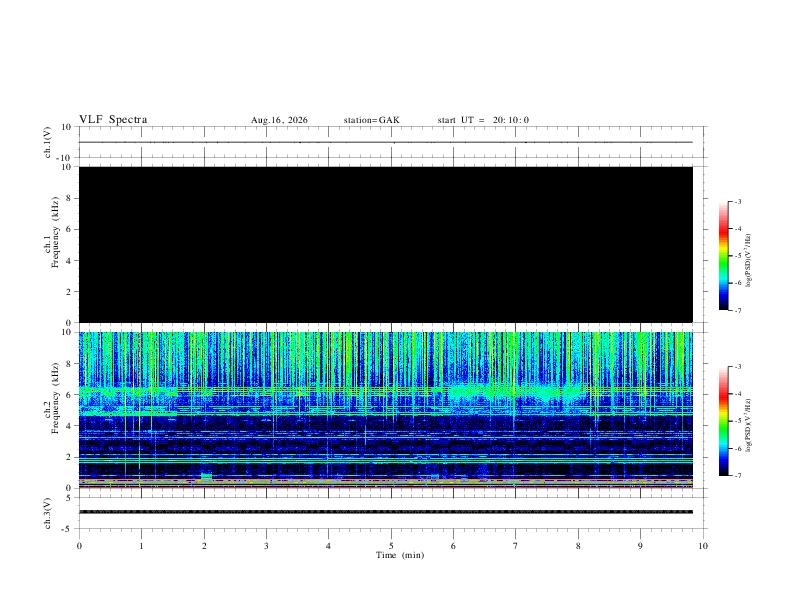
Task: Click the 5 minute tick on time axis
Action: tap(391, 546)
